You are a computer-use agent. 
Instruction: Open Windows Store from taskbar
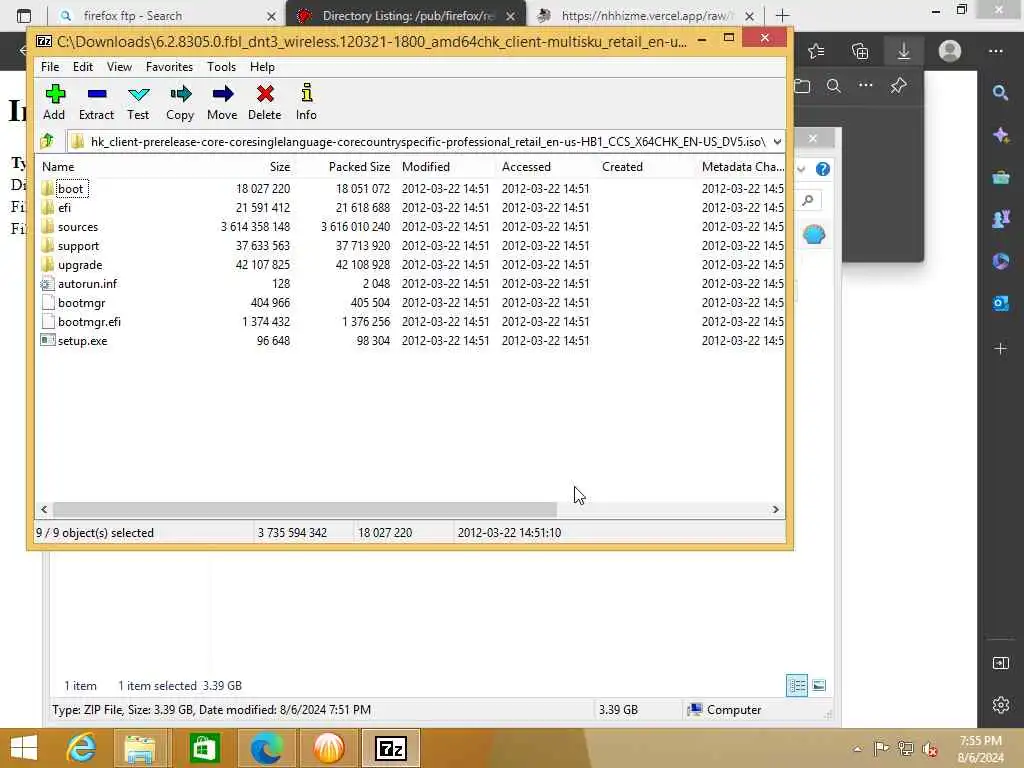(x=204, y=748)
